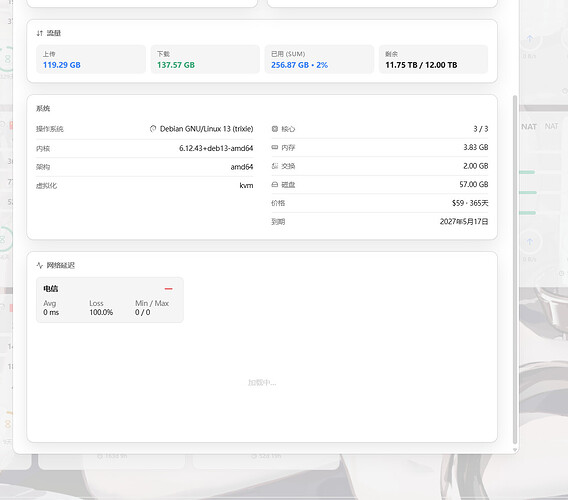568x500 pixels.
Task: Select the 电信 latency monitor card
Action: click(110, 300)
